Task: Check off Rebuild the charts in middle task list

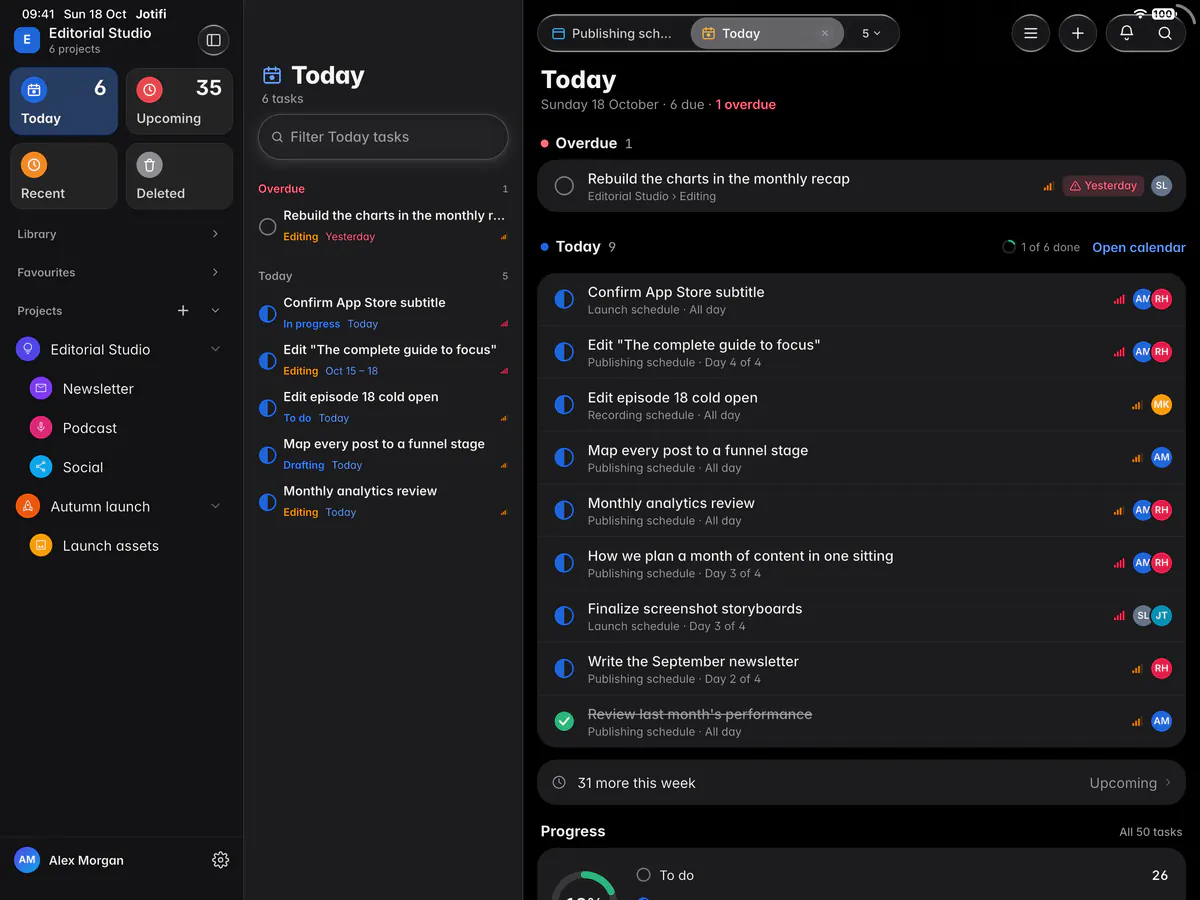Action: [x=267, y=226]
